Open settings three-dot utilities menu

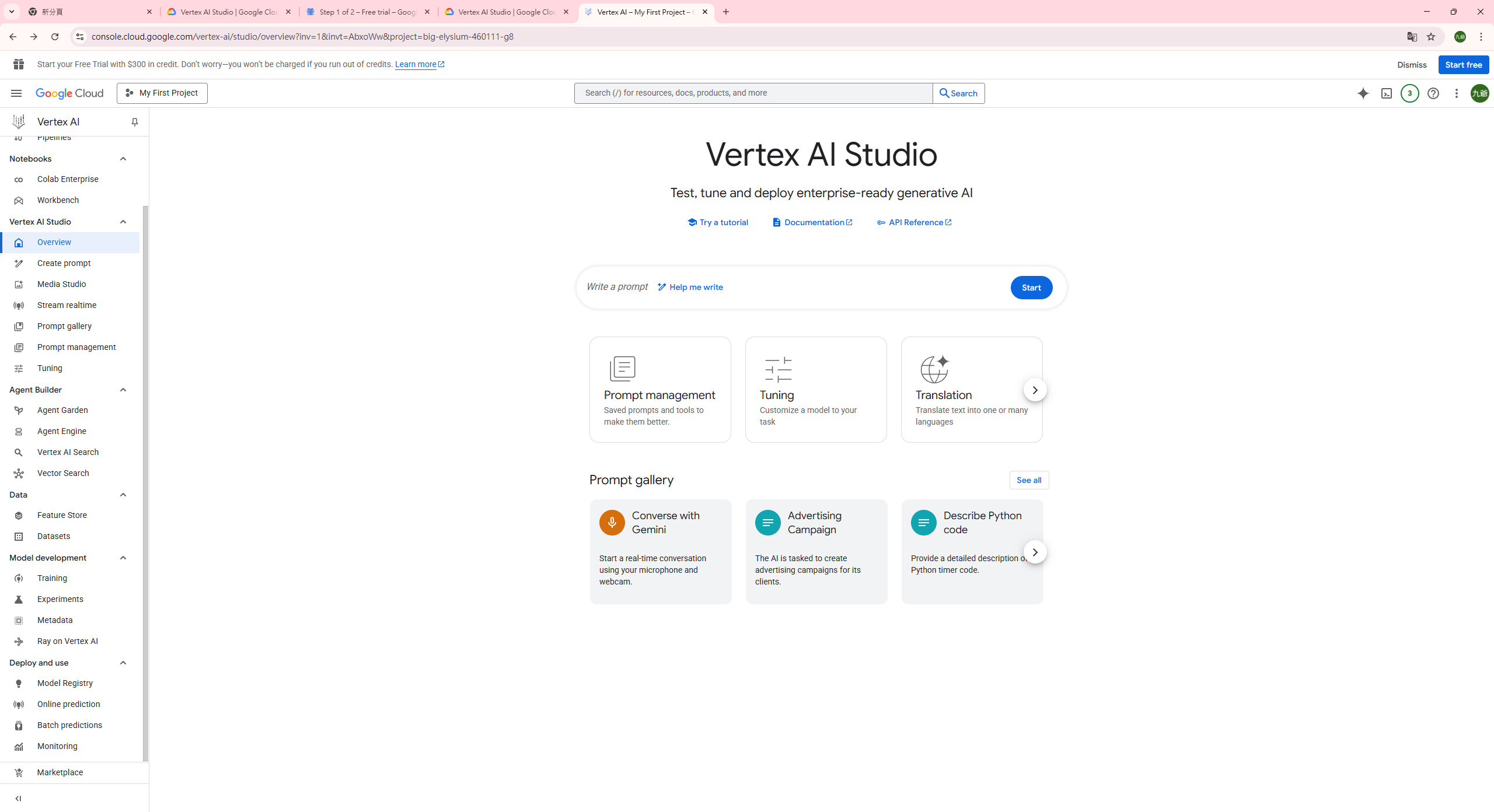click(1456, 93)
